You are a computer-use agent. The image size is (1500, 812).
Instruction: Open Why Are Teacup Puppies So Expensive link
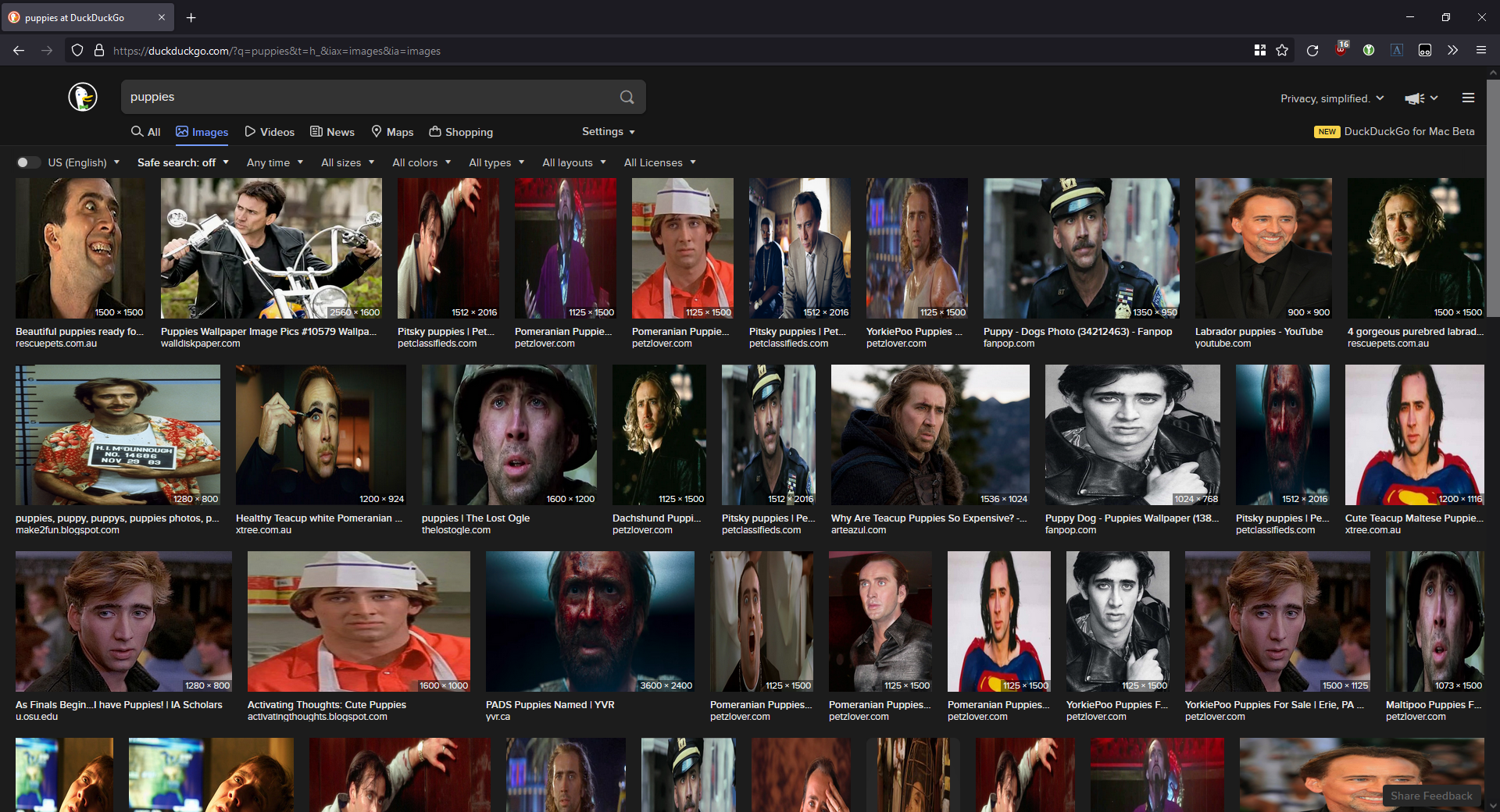[929, 518]
